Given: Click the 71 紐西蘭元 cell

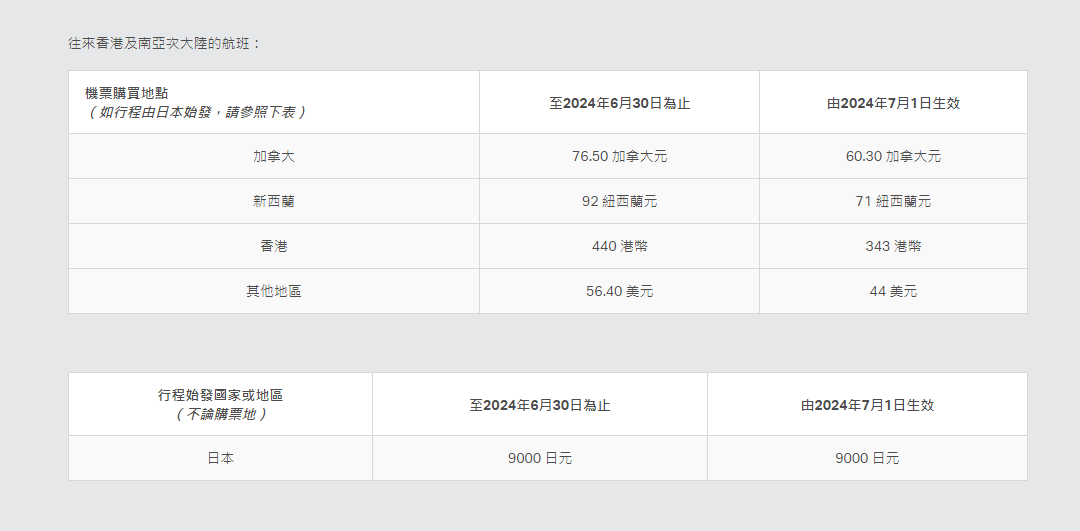Looking at the screenshot, I should tap(893, 202).
